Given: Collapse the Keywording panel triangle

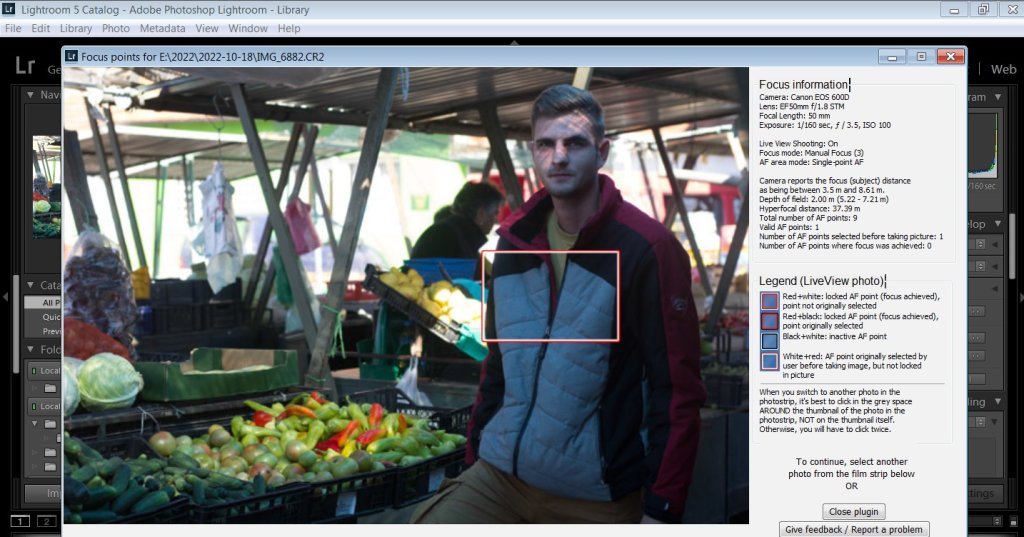Looking at the screenshot, I should coord(998,402).
